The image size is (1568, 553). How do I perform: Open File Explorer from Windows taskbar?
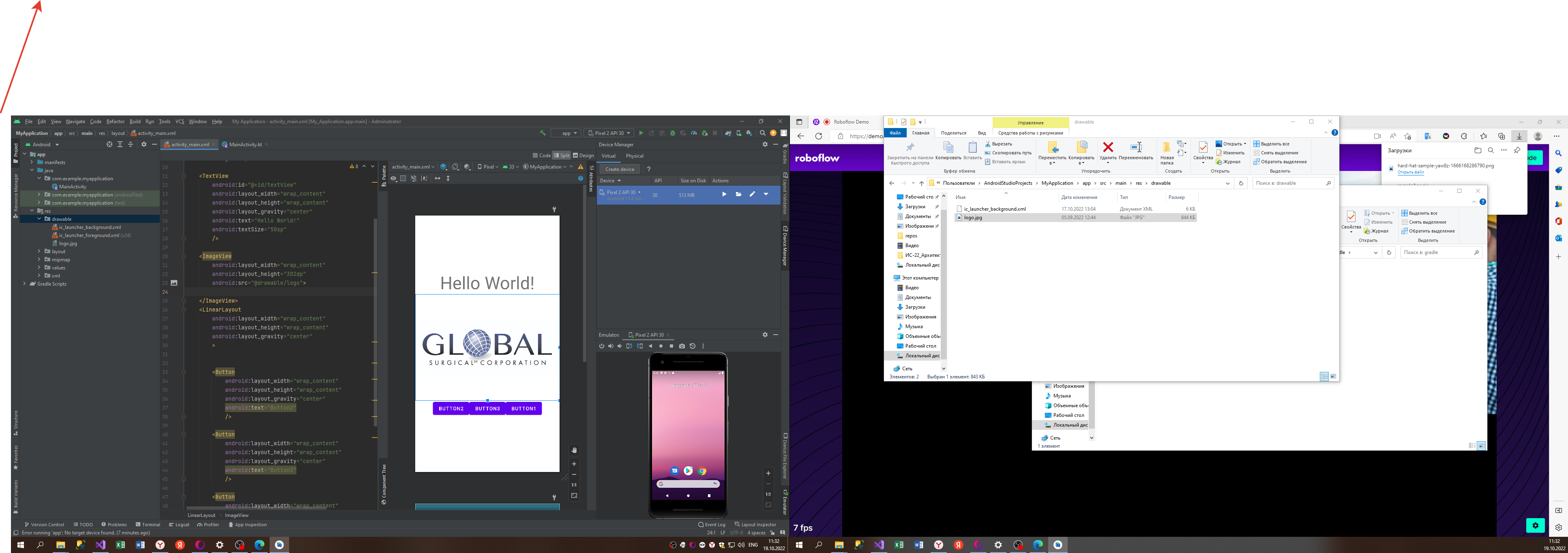coord(60,545)
